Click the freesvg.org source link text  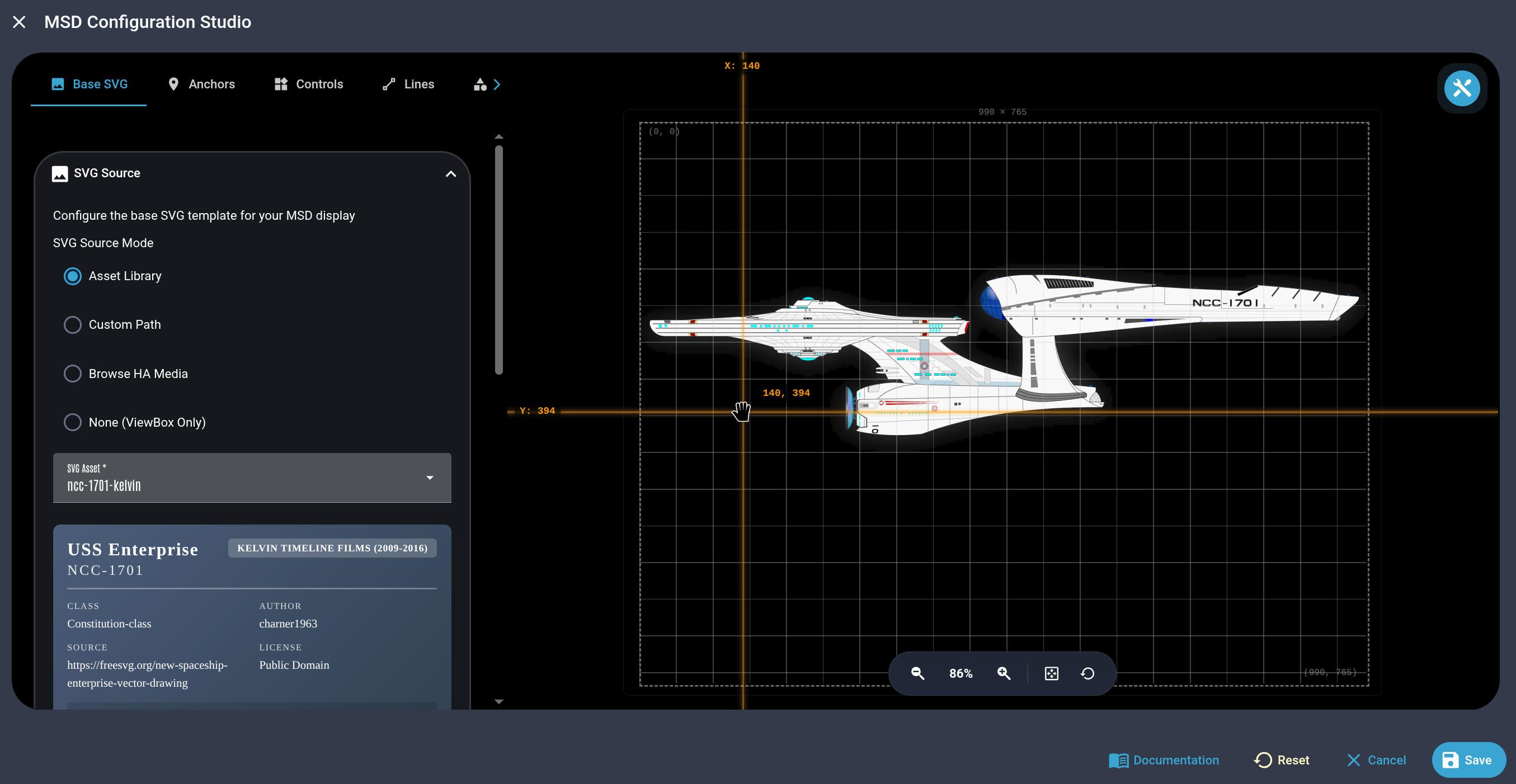coord(147,673)
